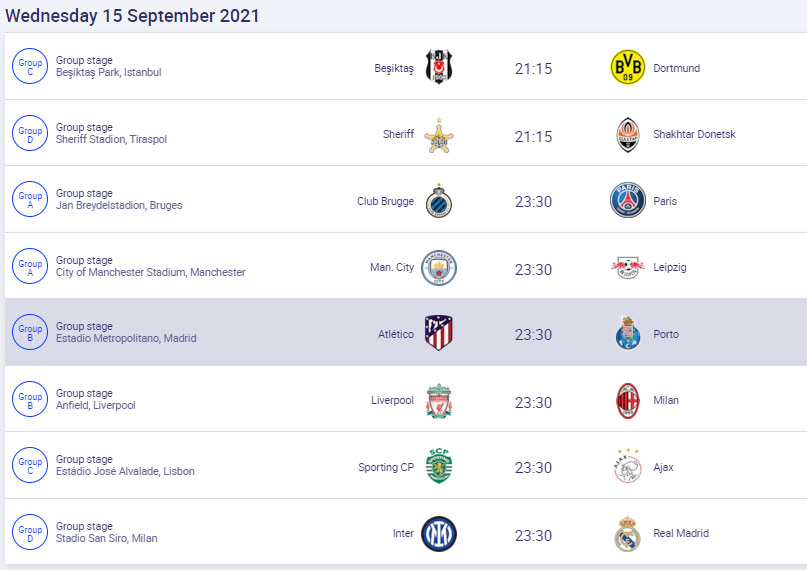Select the Manchester City badge

(x=438, y=268)
